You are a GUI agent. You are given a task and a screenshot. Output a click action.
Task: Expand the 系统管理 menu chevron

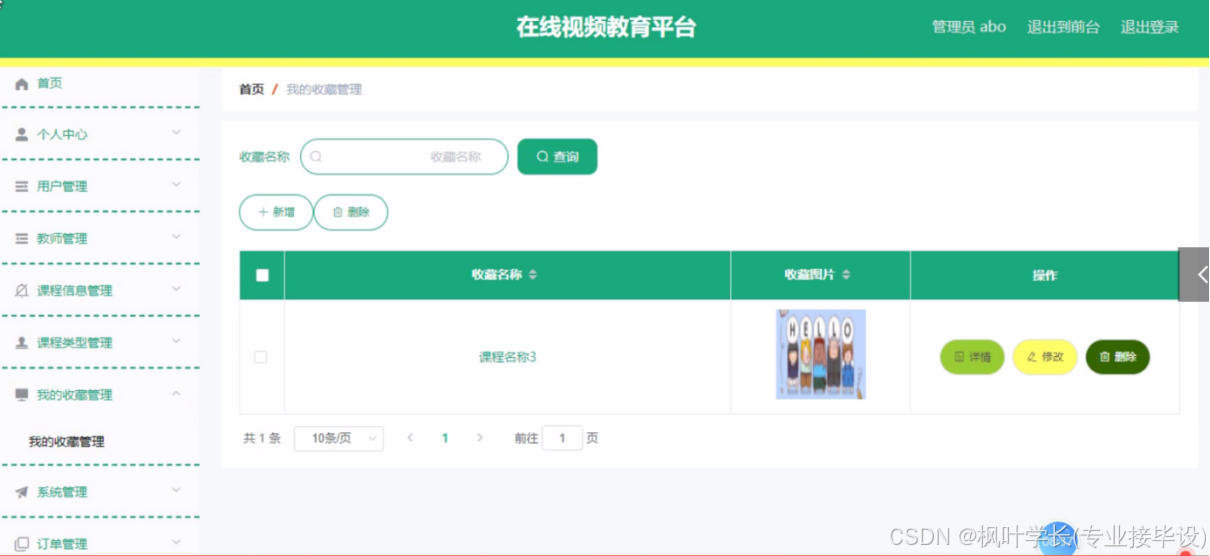[176, 490]
